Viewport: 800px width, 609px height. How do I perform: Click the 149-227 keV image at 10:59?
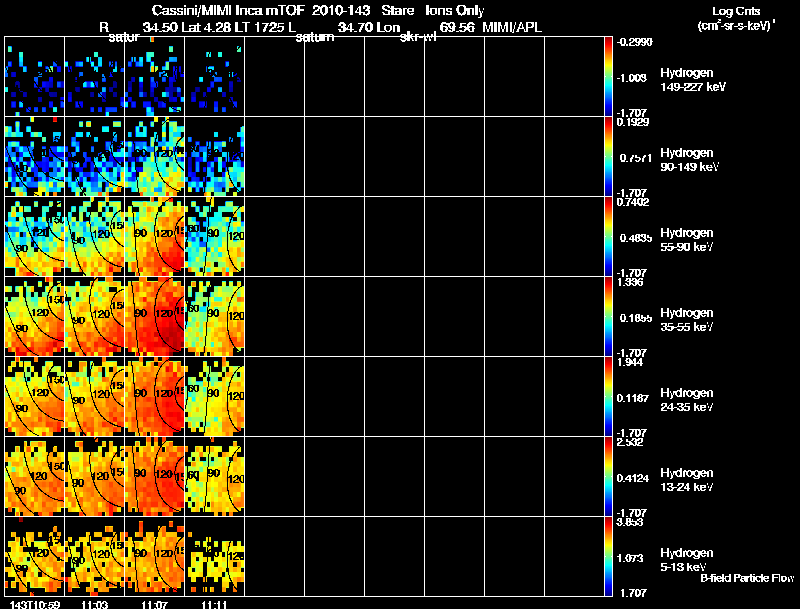[35, 77]
